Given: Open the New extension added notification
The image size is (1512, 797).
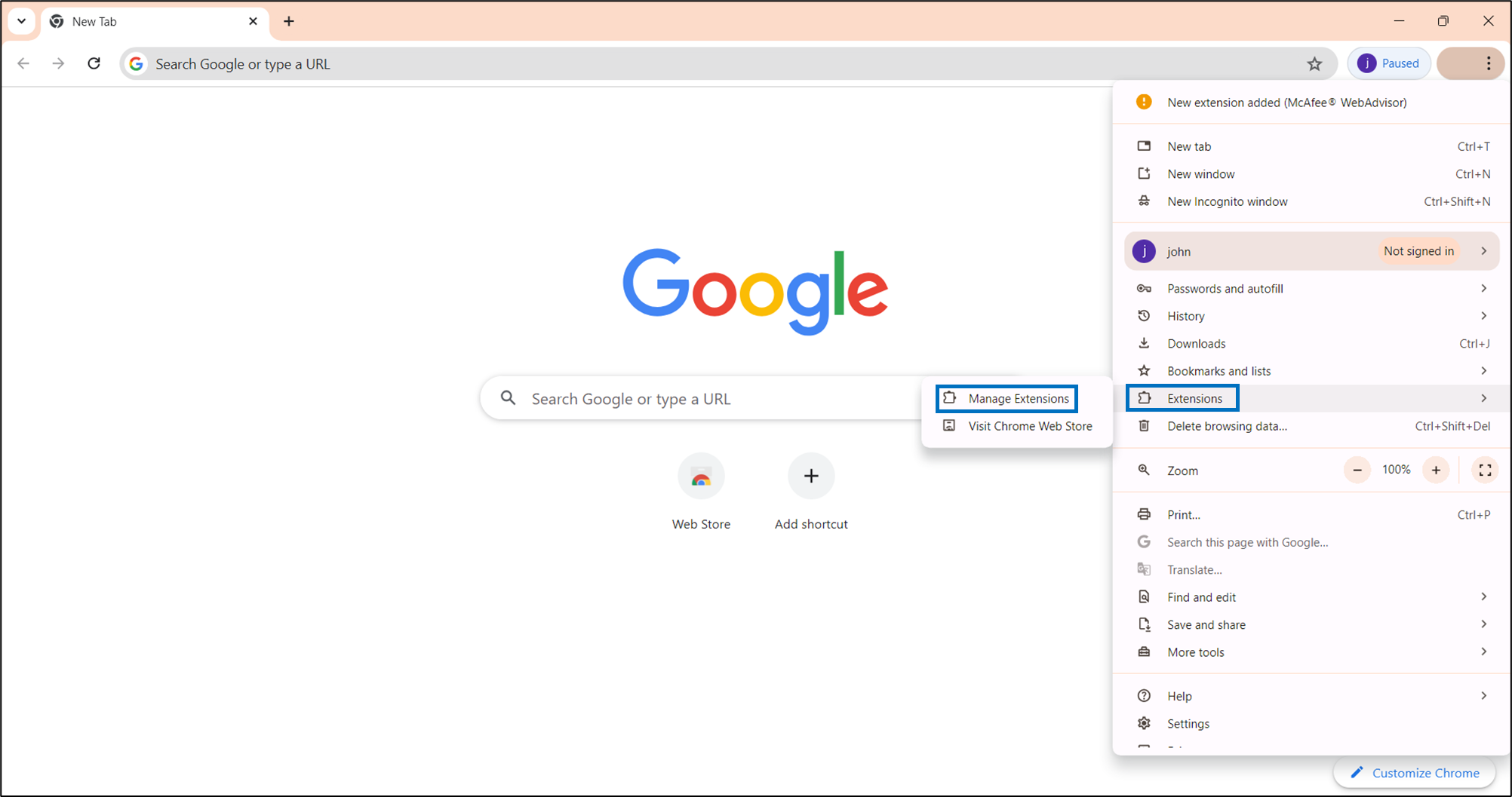Looking at the screenshot, I should (x=1311, y=103).
